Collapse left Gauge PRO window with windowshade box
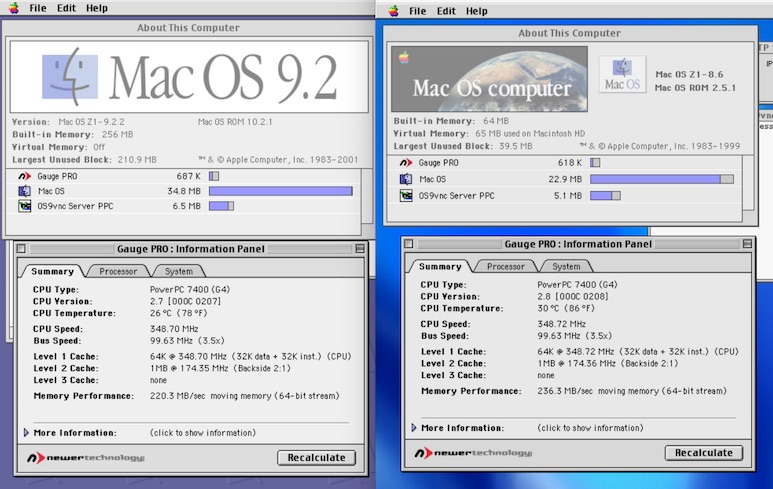The height and width of the screenshot is (489, 773). (x=360, y=248)
